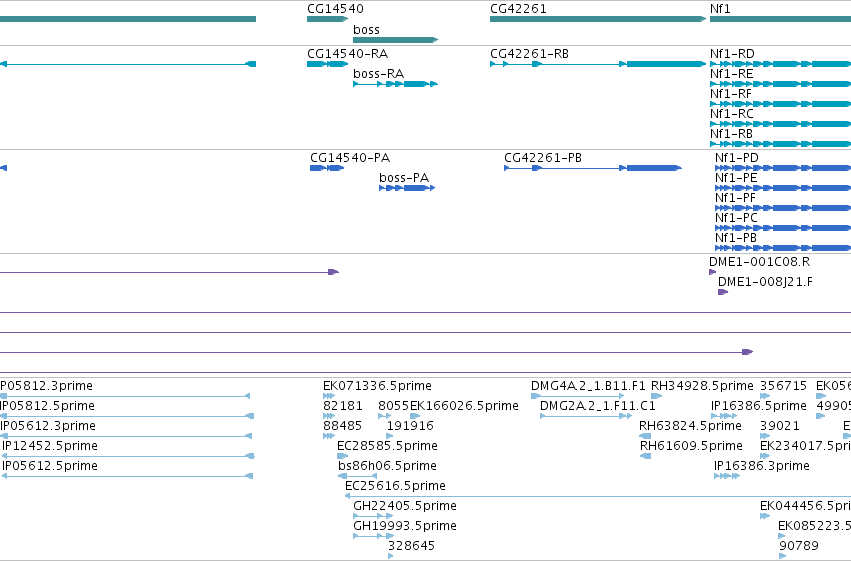This screenshot has width=851, height=561.
Task: Select the Nf1 gene label
Action: (x=720, y=9)
